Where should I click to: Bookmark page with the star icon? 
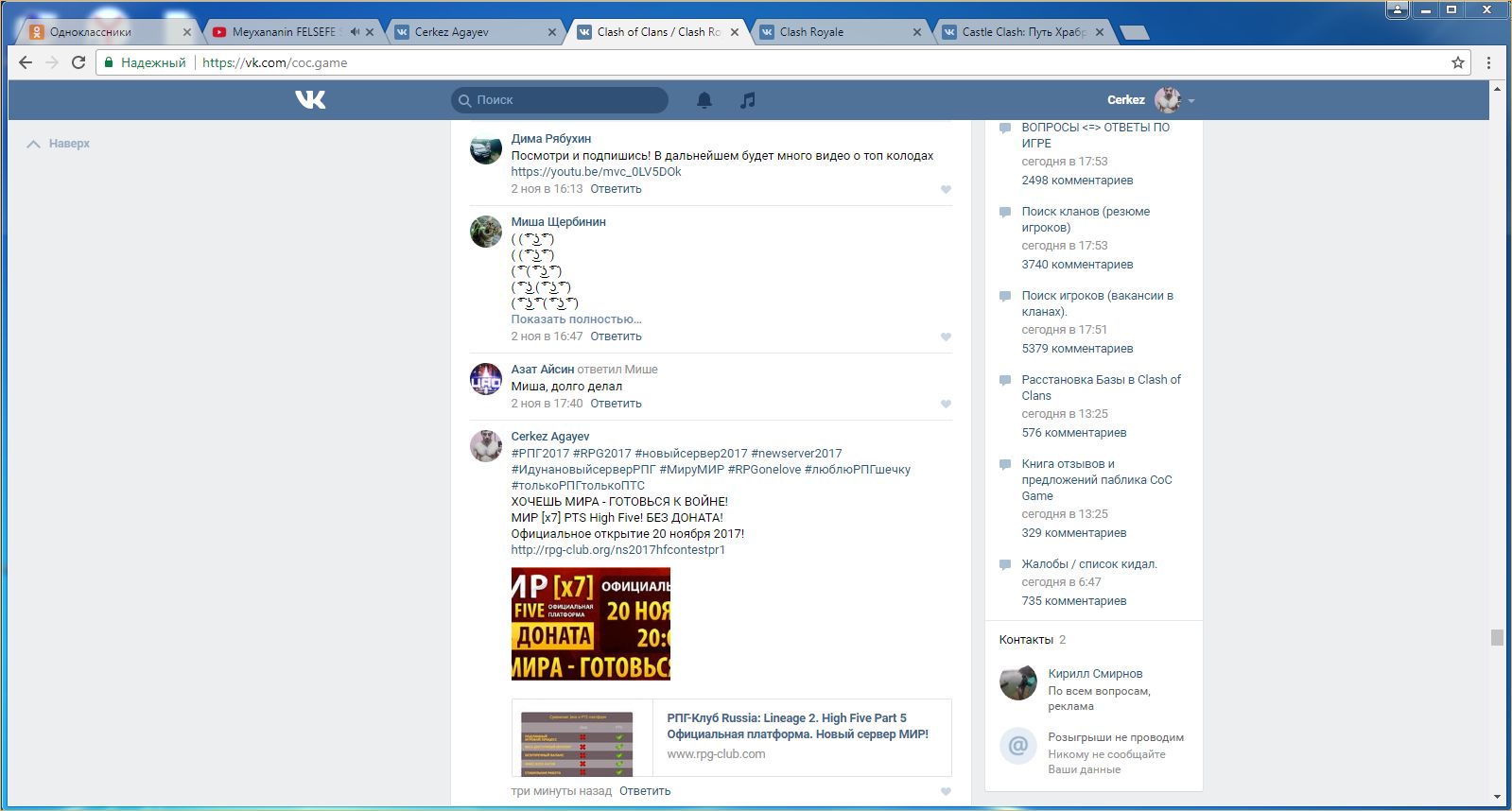pyautogui.click(x=1458, y=62)
